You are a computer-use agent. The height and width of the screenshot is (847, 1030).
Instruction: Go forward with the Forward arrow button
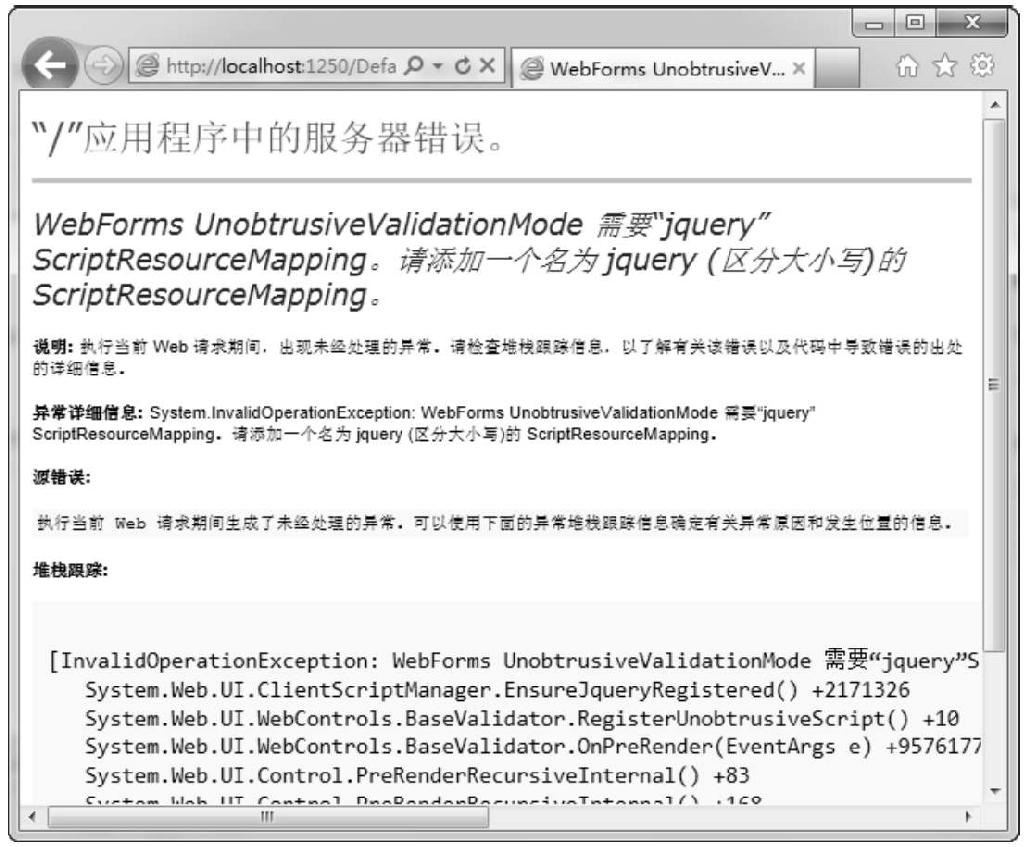[104, 66]
